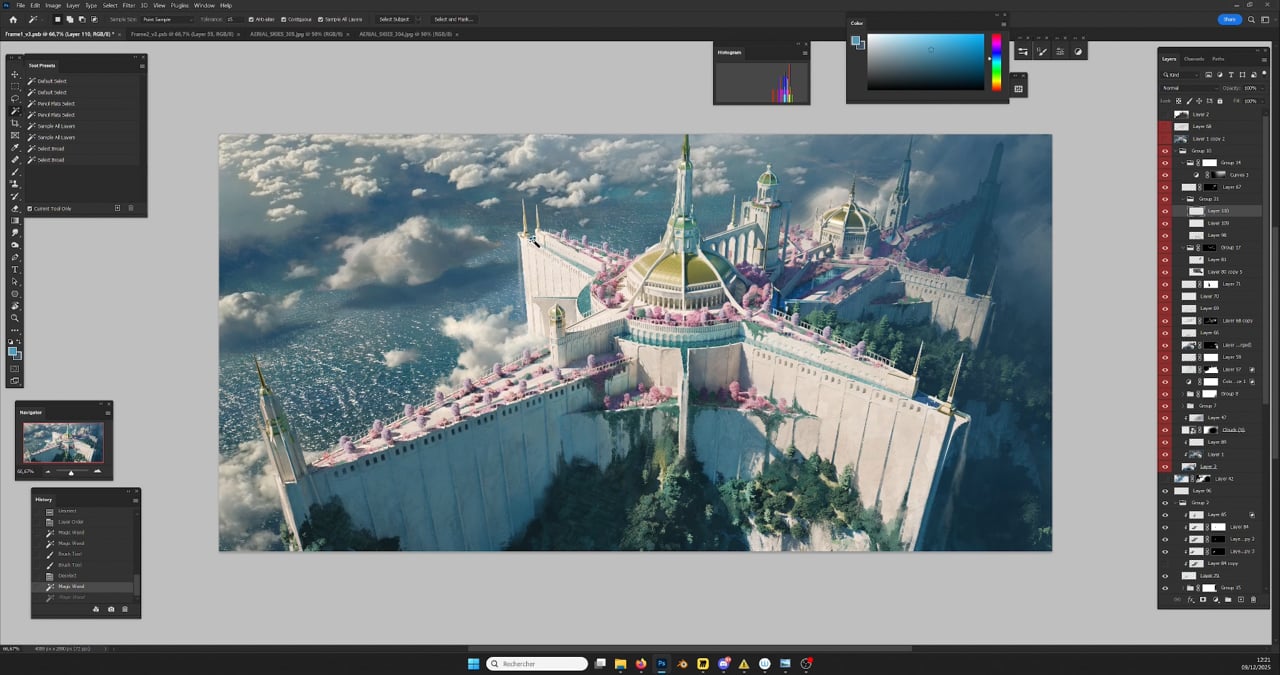The height and width of the screenshot is (675, 1280).
Task: Choose New Selection mode icon
Action: 58,19
